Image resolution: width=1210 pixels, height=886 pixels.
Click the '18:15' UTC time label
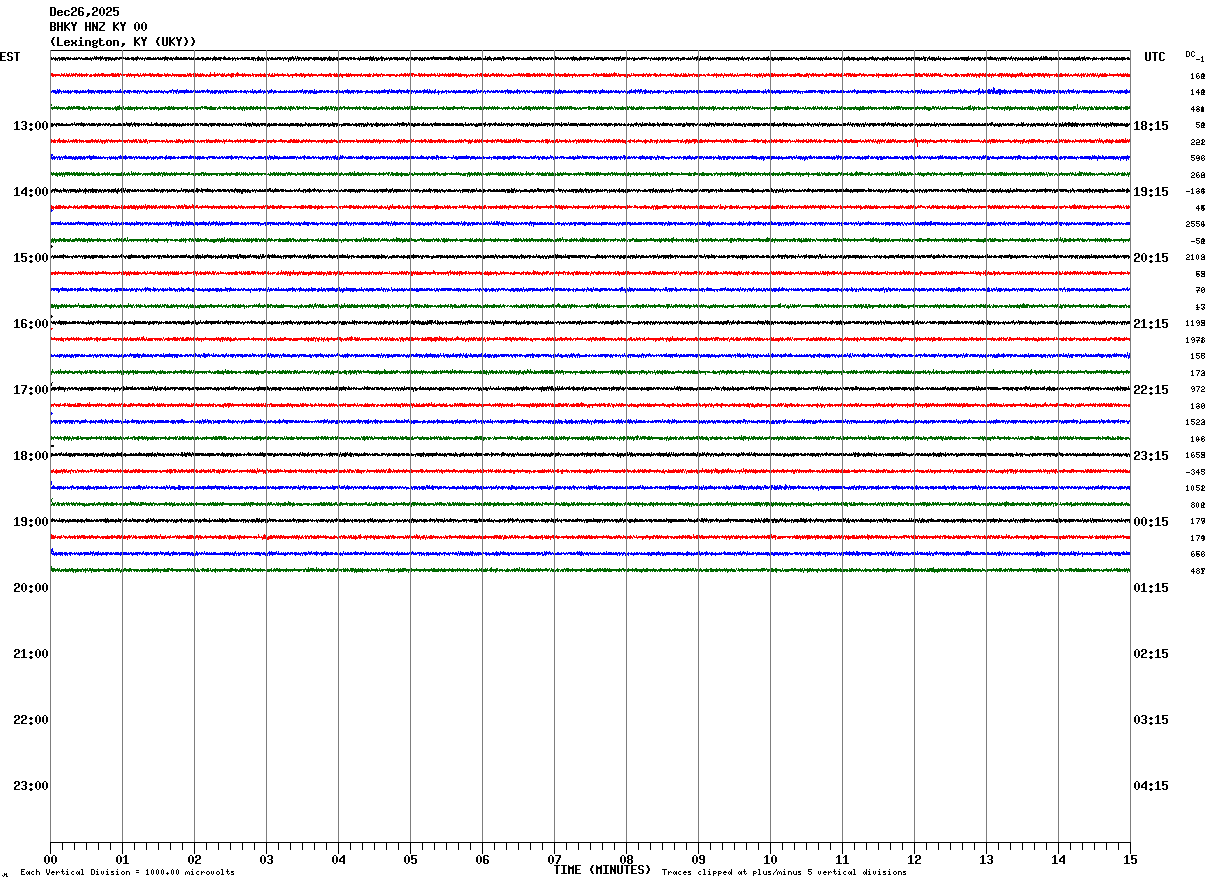[x=1151, y=126]
